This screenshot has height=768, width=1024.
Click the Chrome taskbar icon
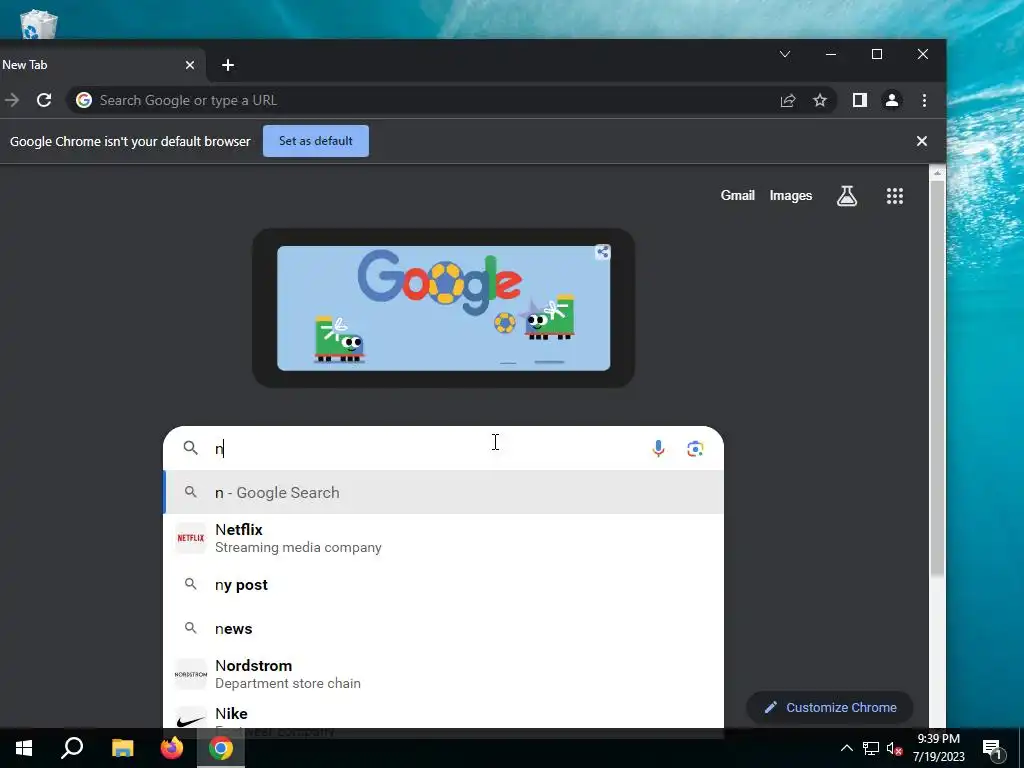(221, 748)
